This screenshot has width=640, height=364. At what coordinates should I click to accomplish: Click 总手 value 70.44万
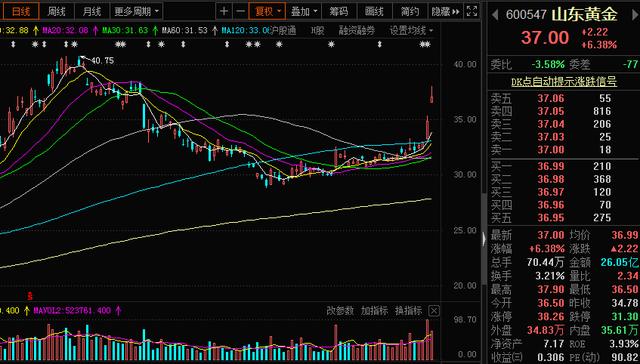point(546,262)
